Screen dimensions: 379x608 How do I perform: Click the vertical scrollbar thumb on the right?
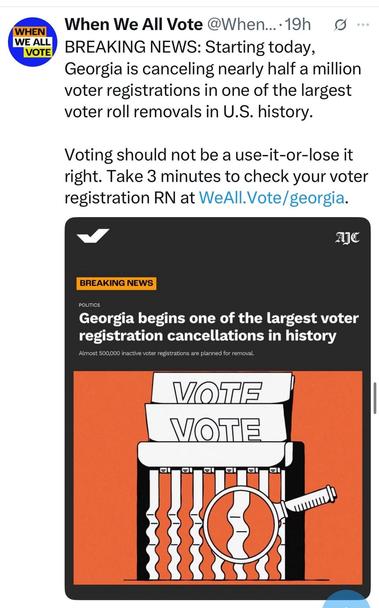(375, 398)
